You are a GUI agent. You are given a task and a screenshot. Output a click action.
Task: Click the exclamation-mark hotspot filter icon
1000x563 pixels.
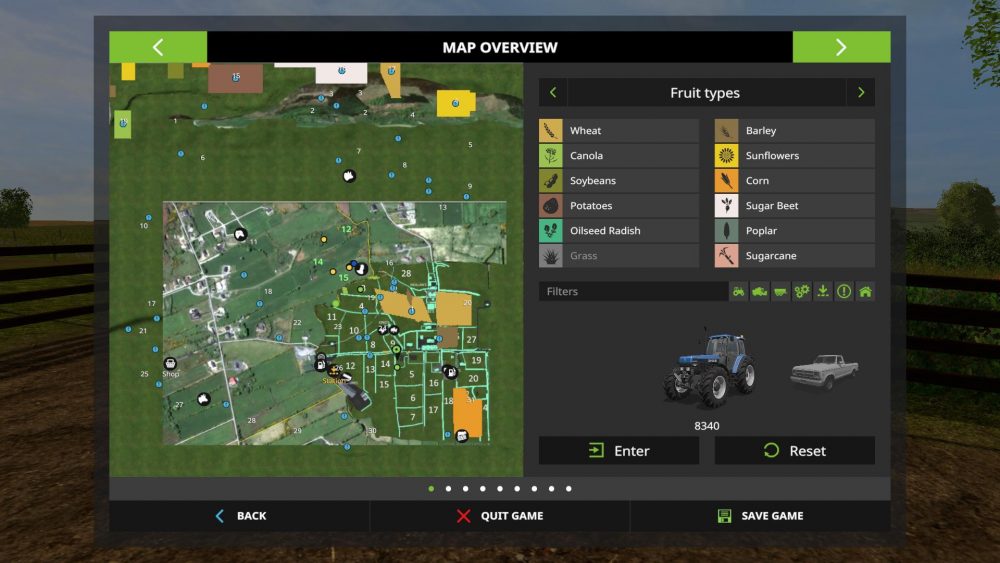point(844,291)
